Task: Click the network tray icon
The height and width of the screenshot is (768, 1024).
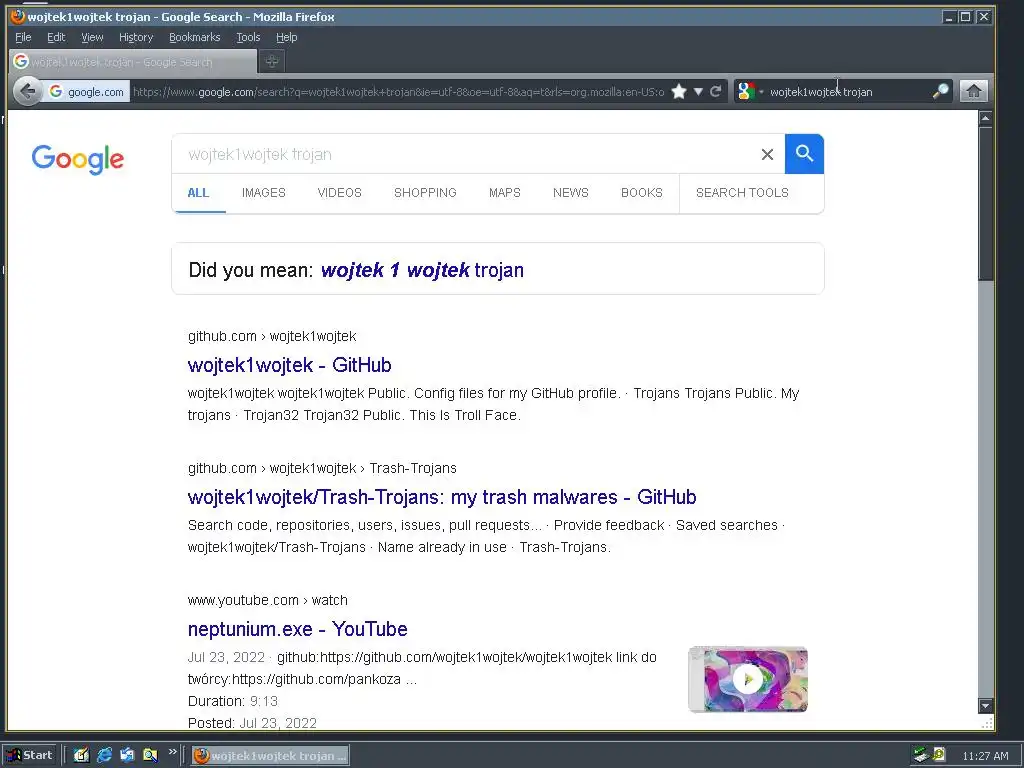Action: tap(921, 755)
